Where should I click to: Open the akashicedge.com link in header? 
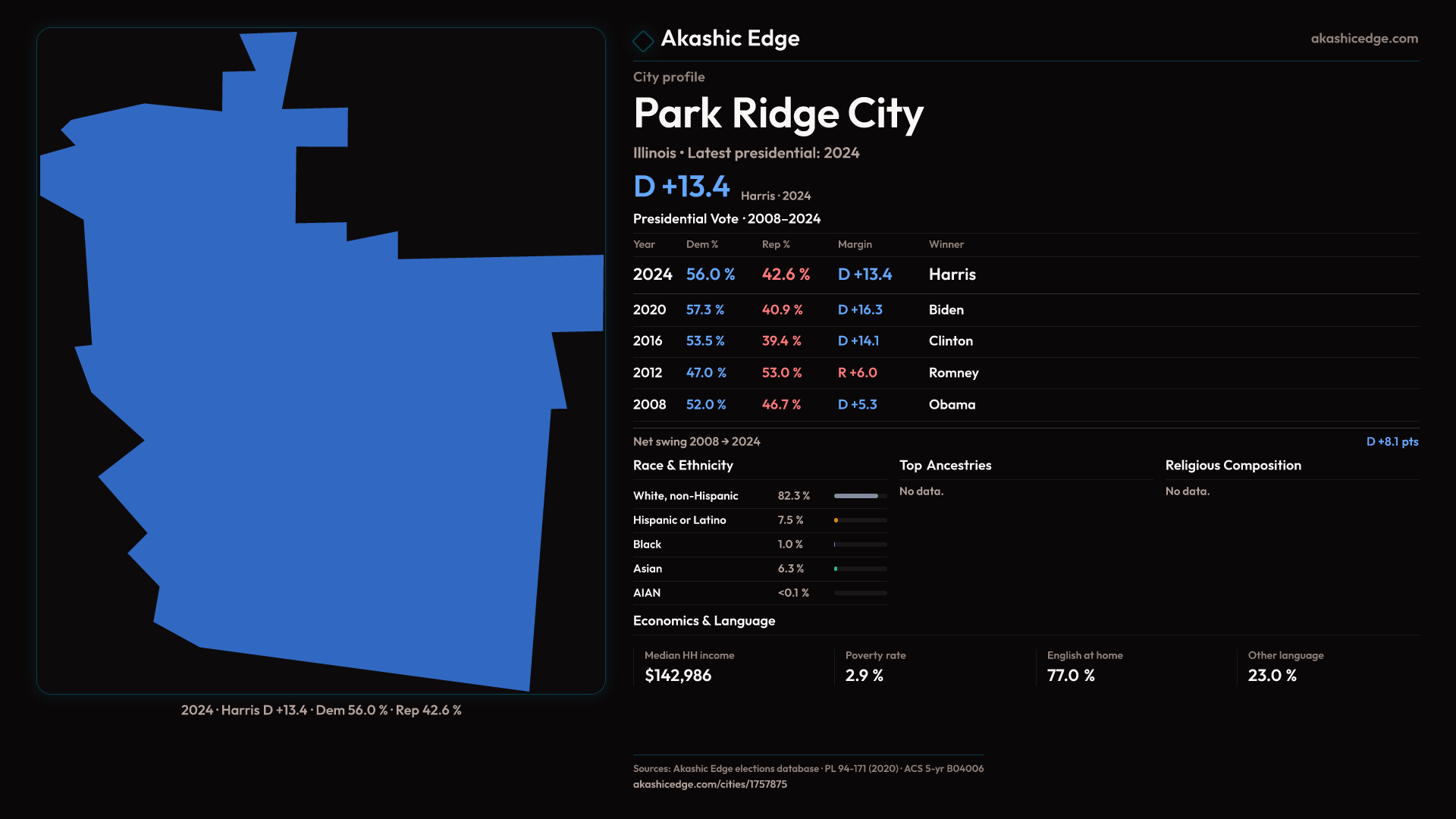point(1363,39)
